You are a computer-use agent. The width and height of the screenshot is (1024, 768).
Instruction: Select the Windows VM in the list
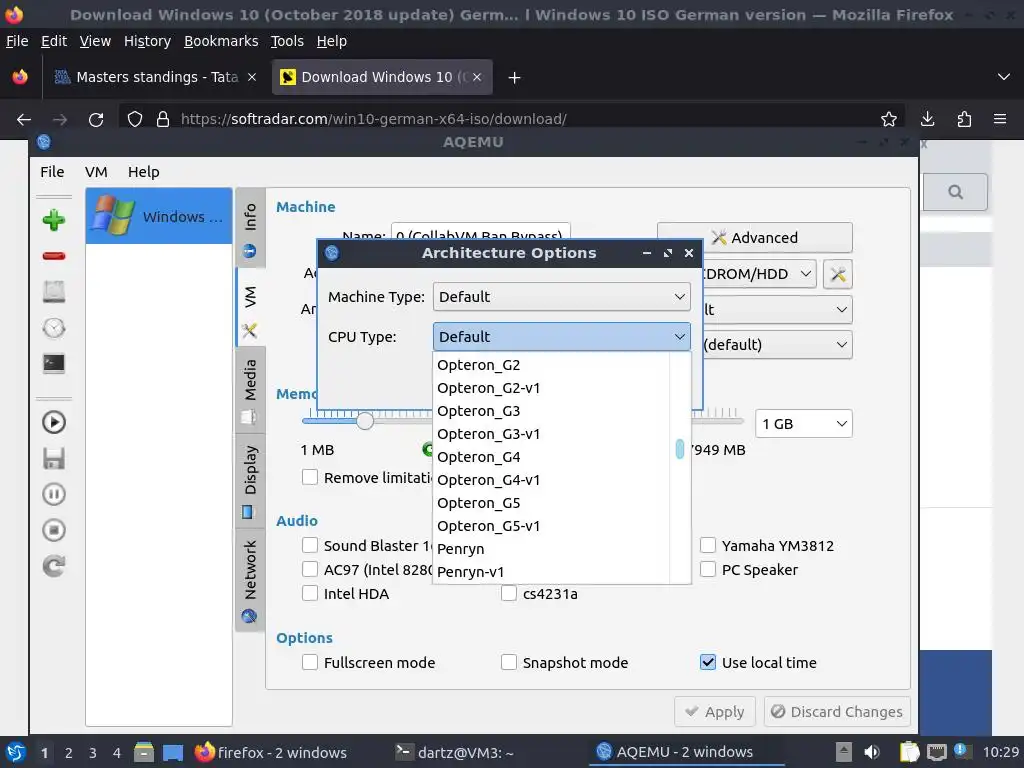tap(159, 216)
